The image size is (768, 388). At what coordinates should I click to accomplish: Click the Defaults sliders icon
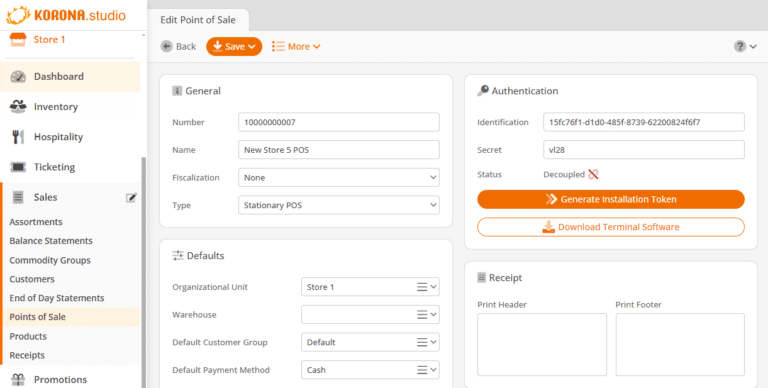(177, 255)
